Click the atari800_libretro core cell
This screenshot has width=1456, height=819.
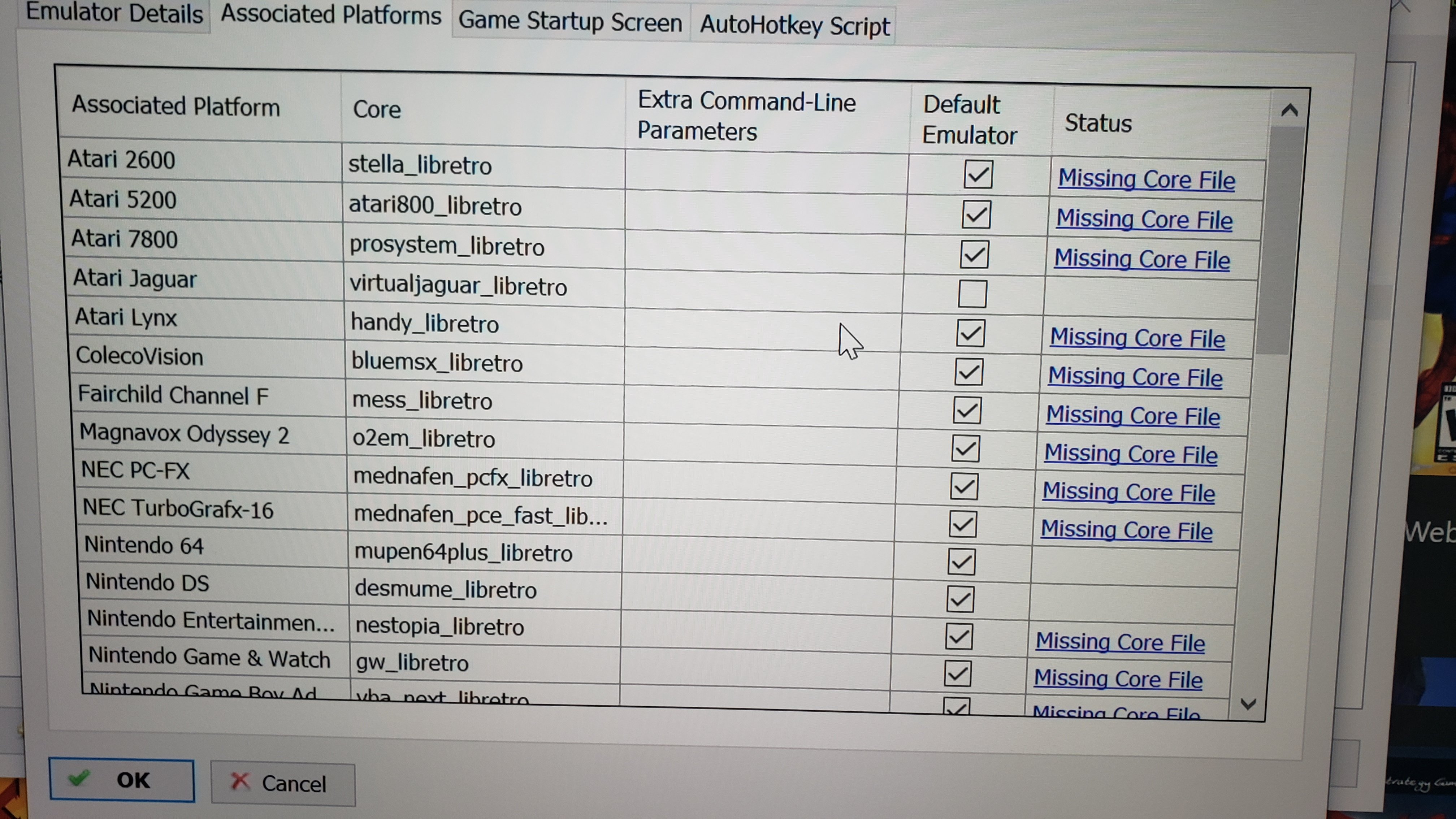pyautogui.click(x=483, y=206)
